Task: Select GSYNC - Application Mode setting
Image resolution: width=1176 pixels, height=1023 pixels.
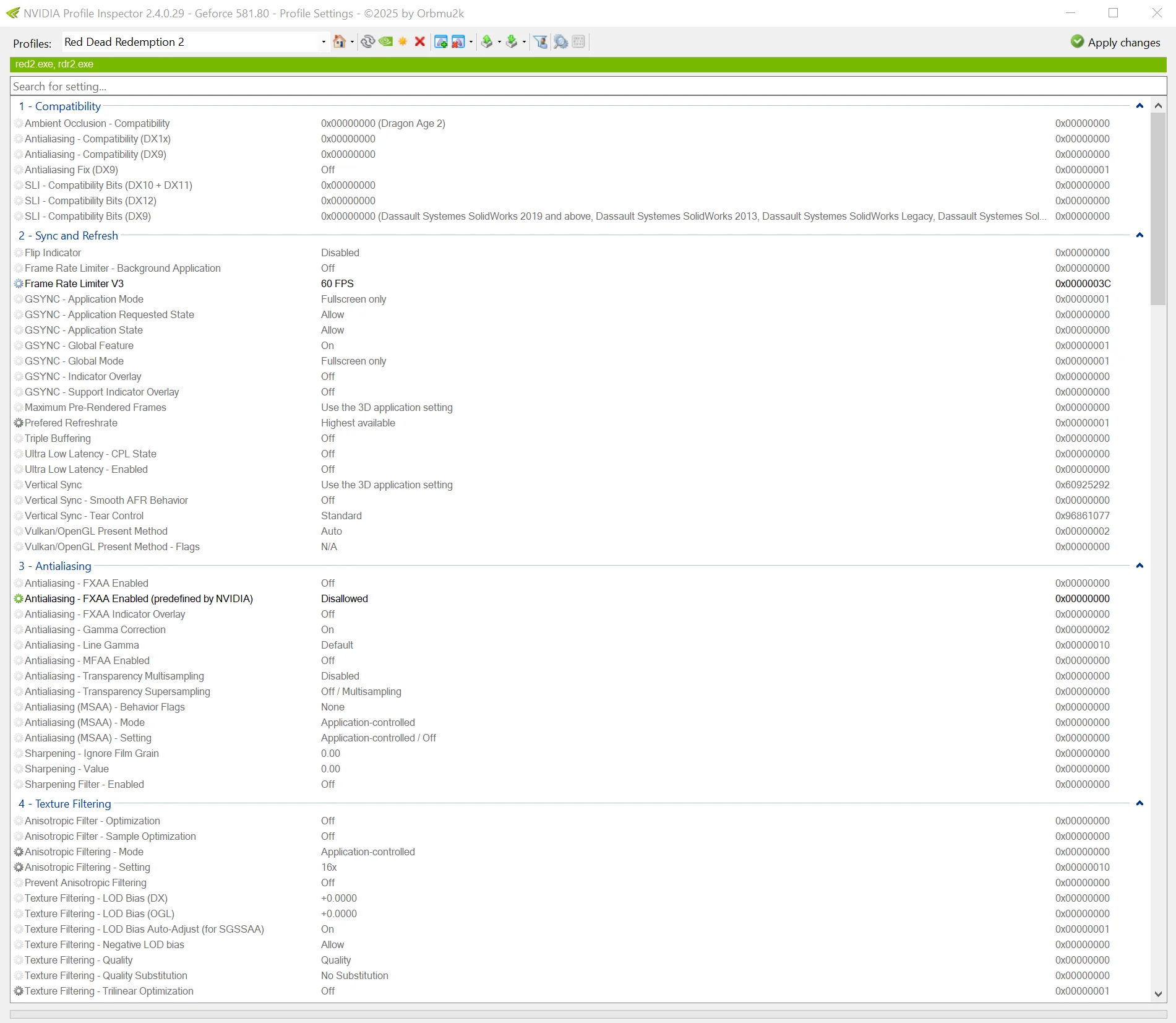Action: [84, 299]
